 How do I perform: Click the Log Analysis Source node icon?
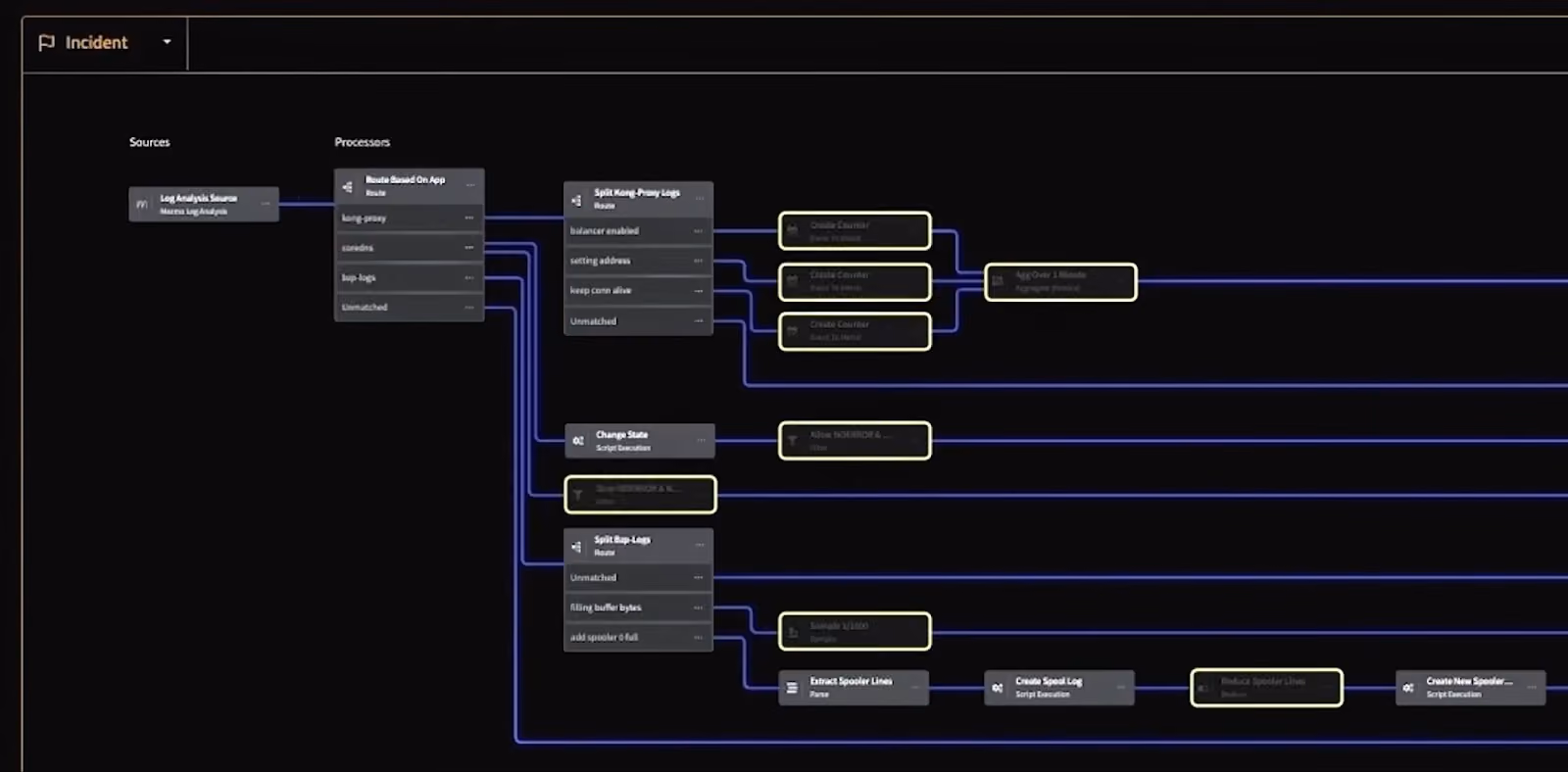point(142,204)
